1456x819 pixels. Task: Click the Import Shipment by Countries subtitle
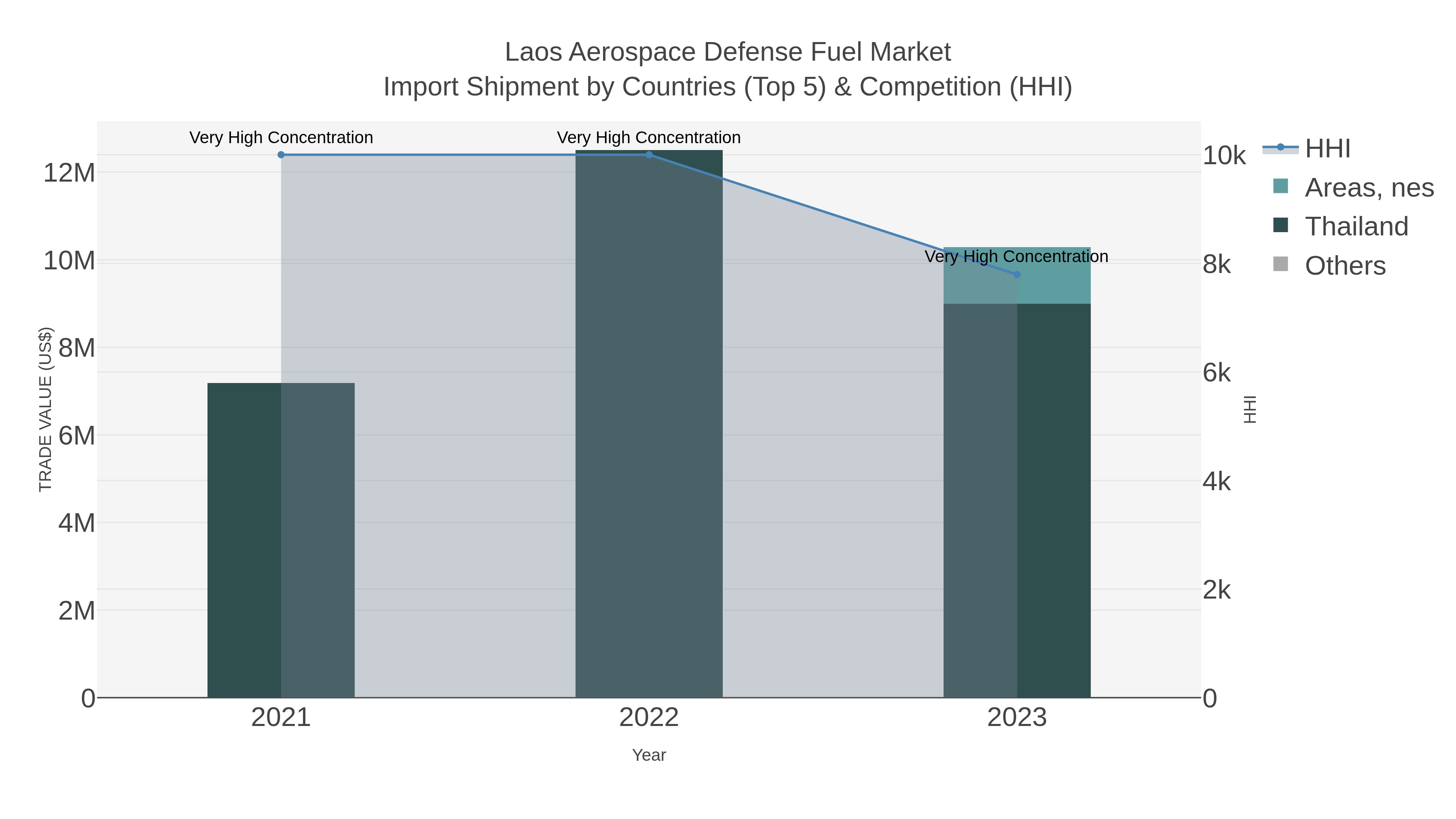coord(728,87)
